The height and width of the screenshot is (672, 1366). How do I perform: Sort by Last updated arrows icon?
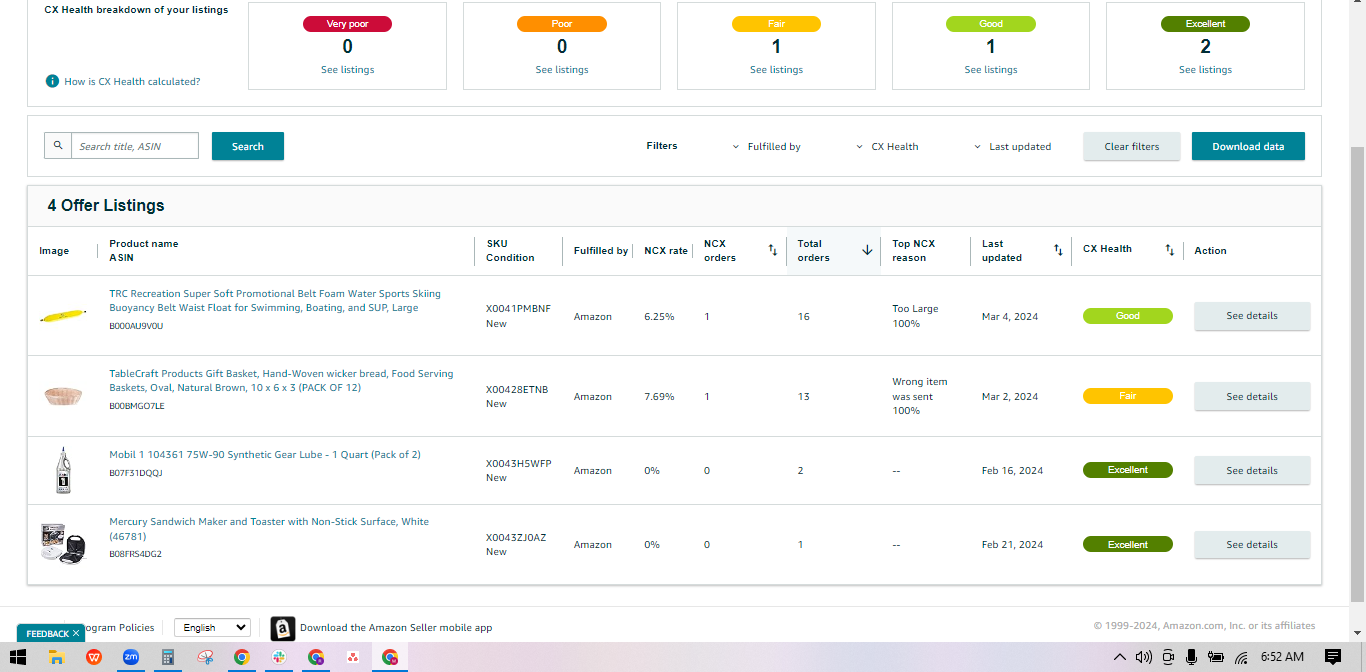(1058, 250)
